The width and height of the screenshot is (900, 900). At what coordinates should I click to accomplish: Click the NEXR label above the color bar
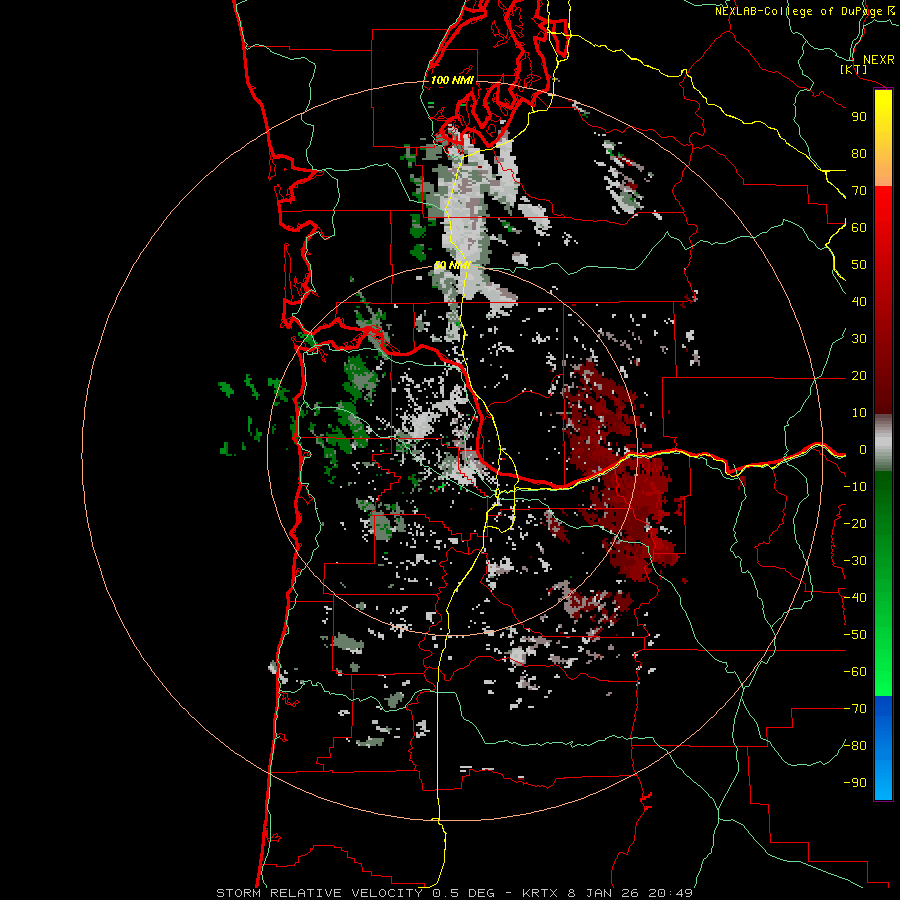pyautogui.click(x=879, y=60)
